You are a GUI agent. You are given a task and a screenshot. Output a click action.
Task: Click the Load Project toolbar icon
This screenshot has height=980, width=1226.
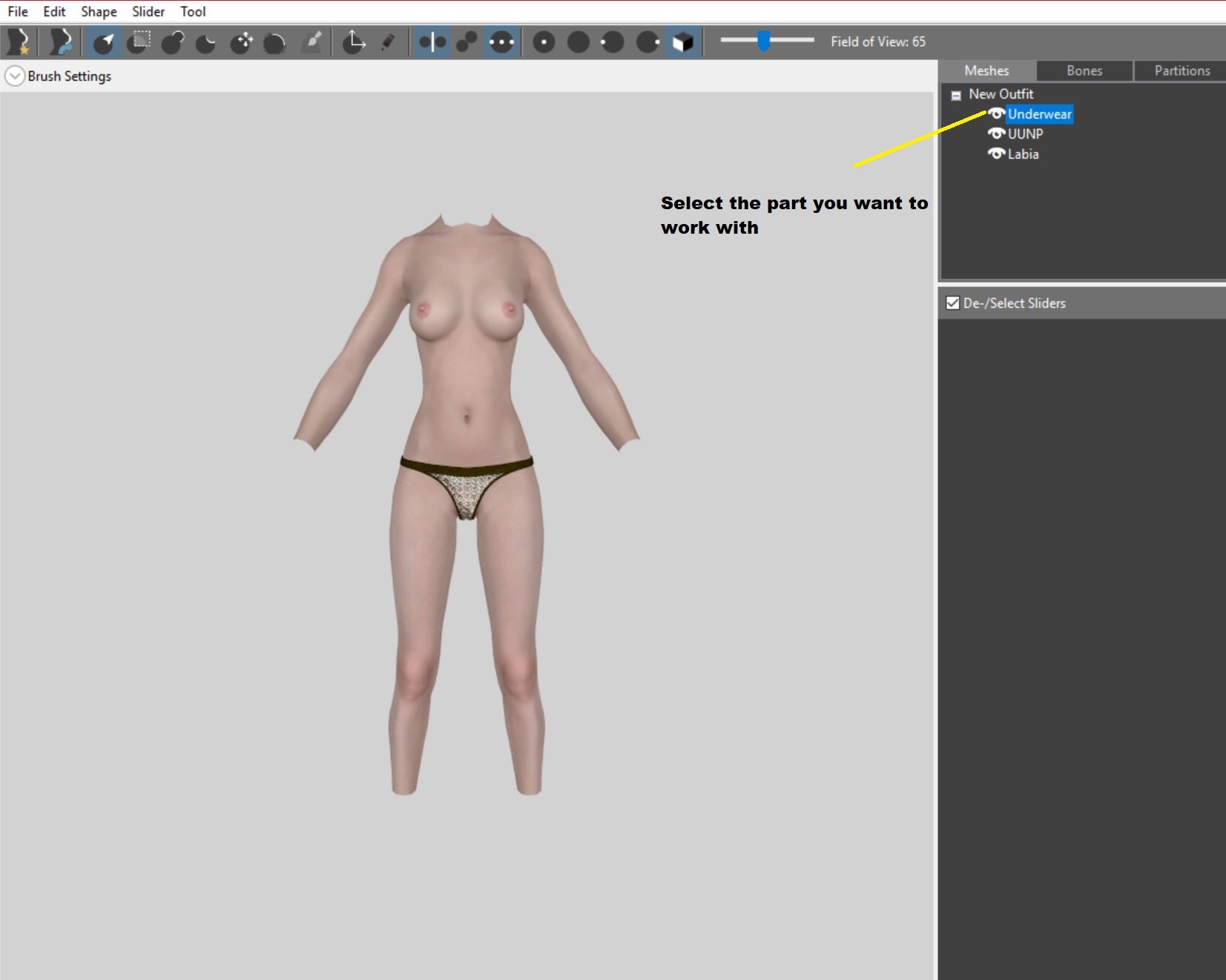tap(61, 42)
